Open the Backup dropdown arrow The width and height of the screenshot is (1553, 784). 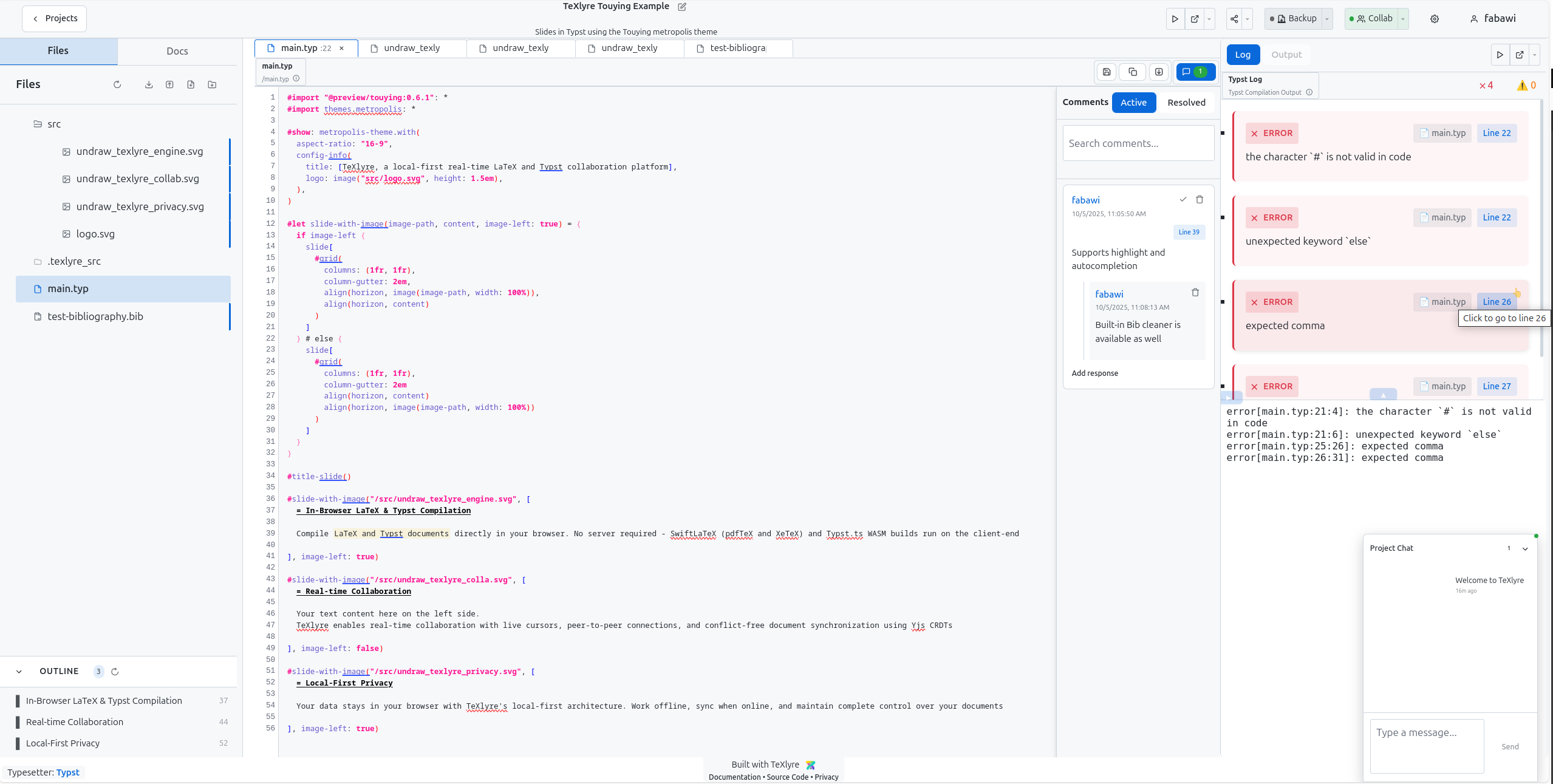pyautogui.click(x=1327, y=19)
